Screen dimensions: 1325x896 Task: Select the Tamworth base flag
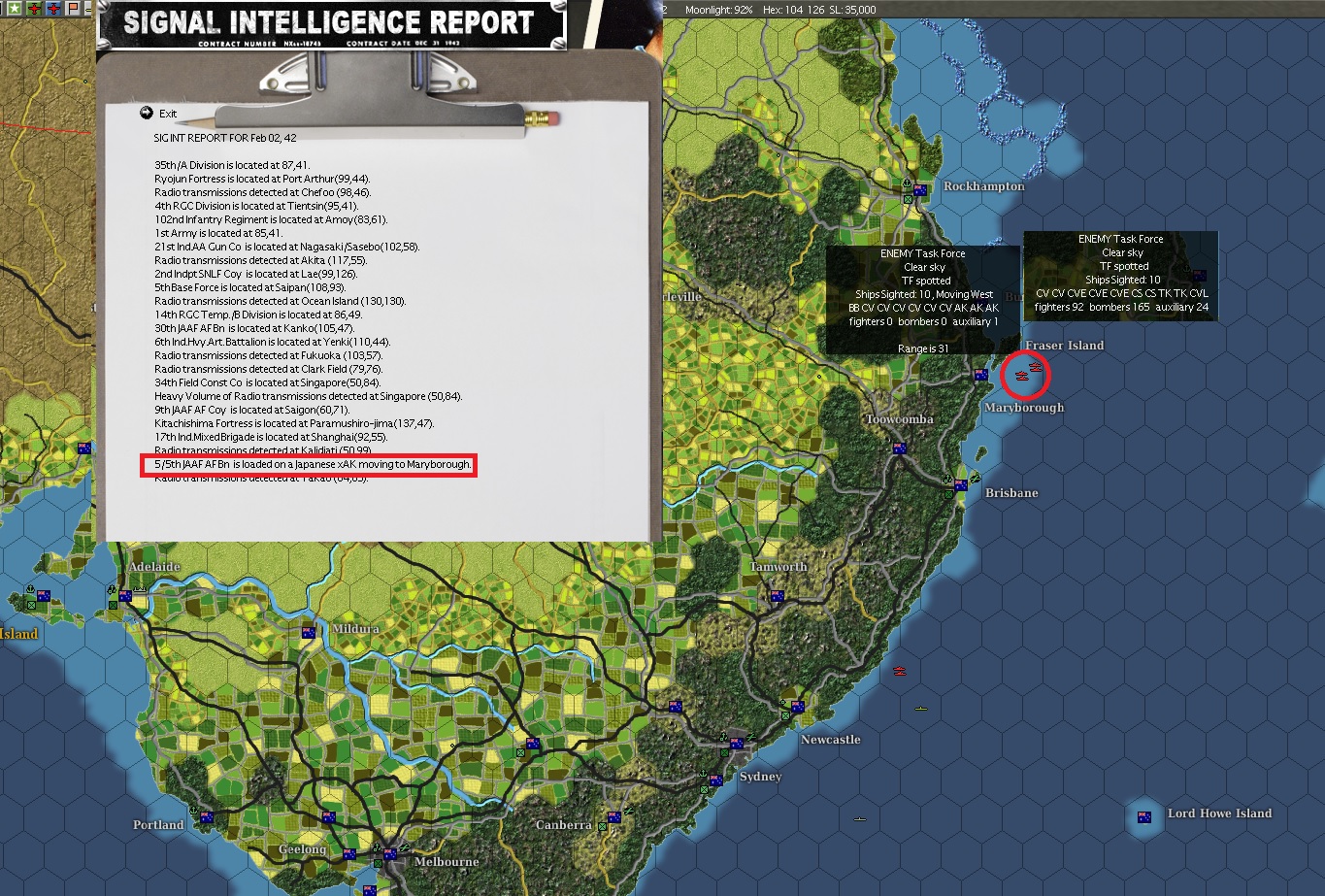pos(776,596)
